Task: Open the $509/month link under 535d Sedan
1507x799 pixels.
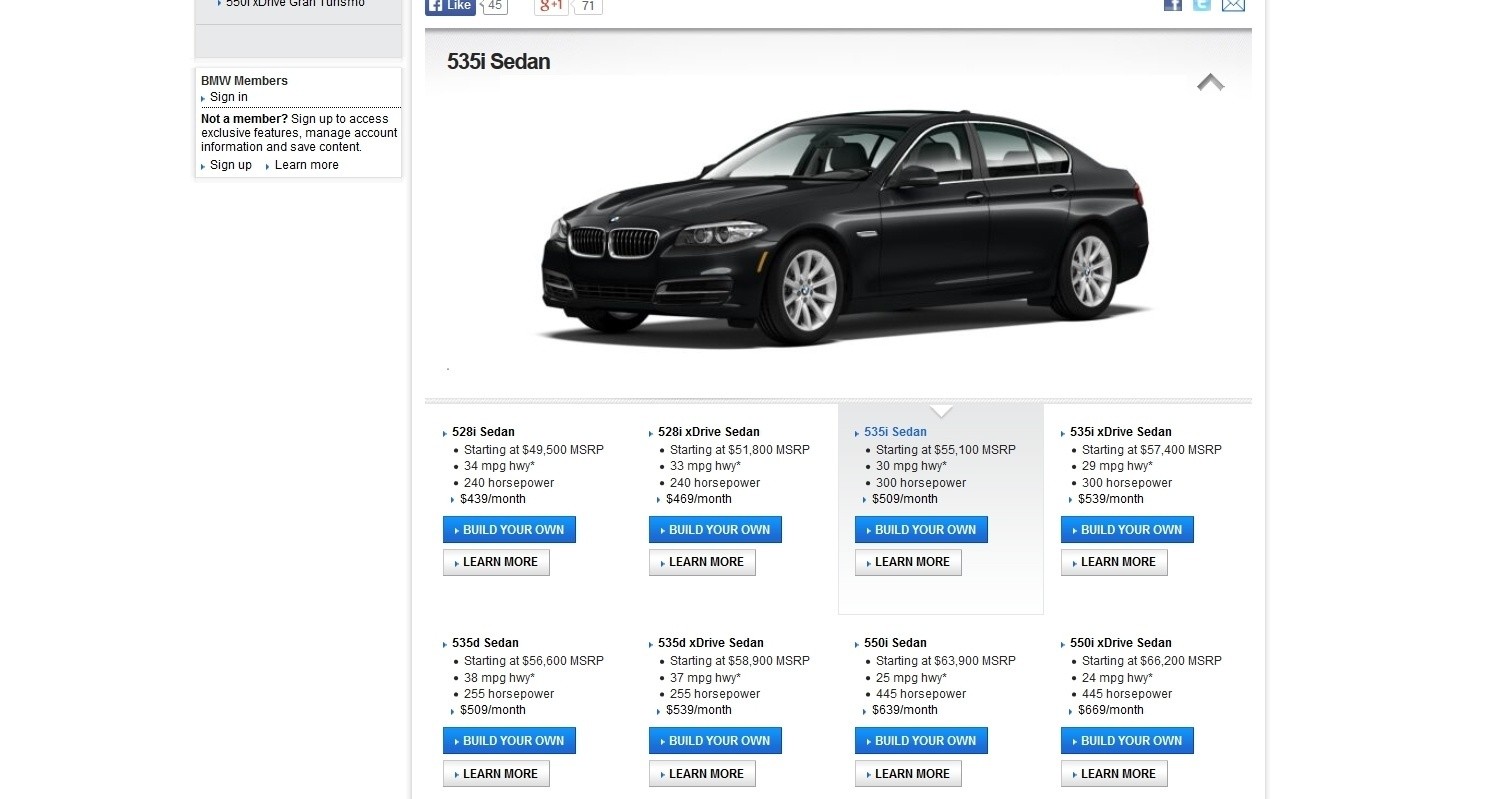Action: coord(493,710)
